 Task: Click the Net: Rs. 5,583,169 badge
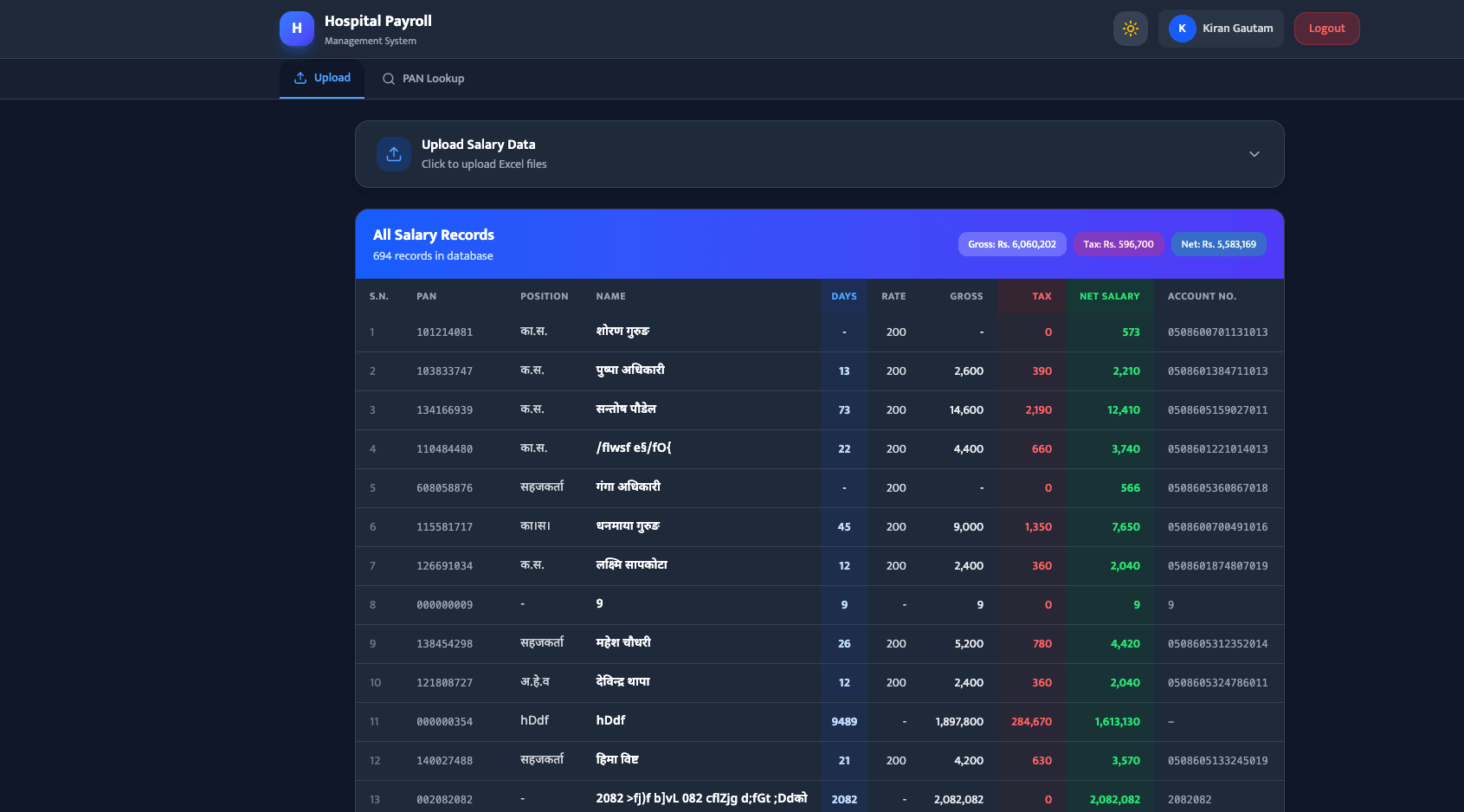click(x=1218, y=244)
